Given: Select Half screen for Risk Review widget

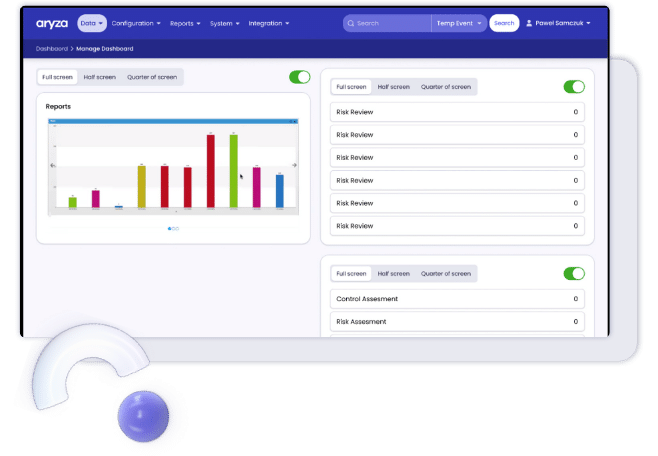Looking at the screenshot, I should 394,87.
